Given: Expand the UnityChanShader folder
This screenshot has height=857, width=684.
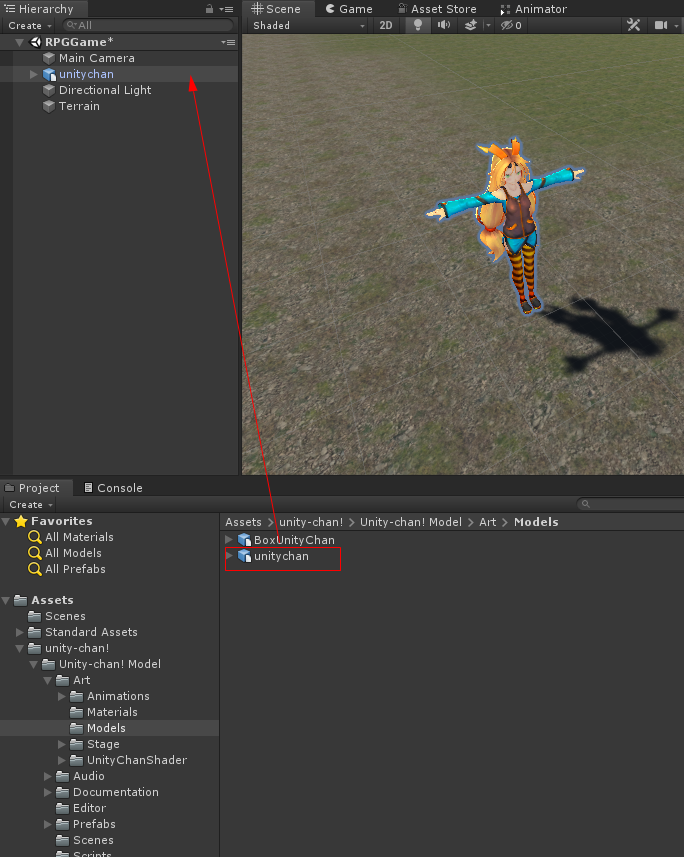Looking at the screenshot, I should 62,760.
